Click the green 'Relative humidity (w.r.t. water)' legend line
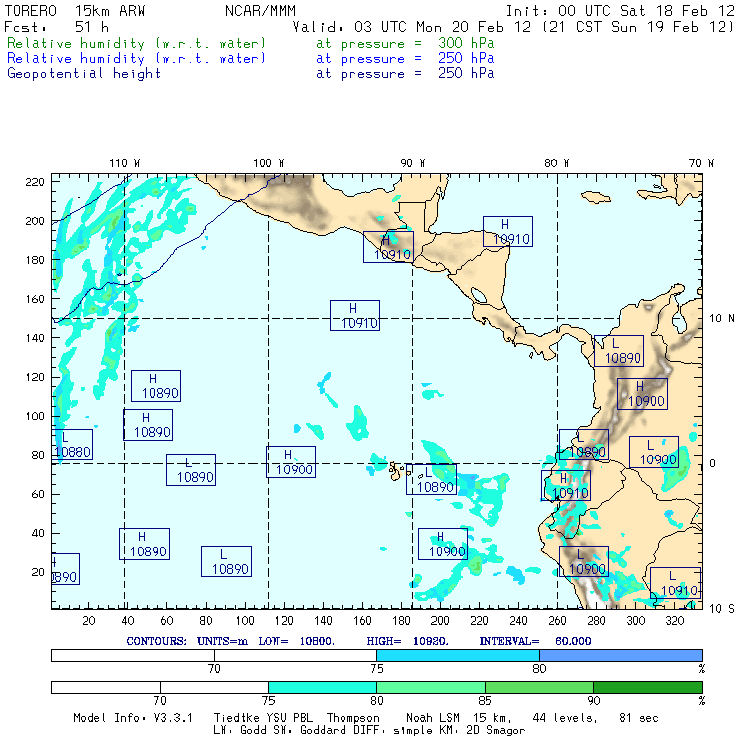This screenshot has height=740, width=740. 136,43
